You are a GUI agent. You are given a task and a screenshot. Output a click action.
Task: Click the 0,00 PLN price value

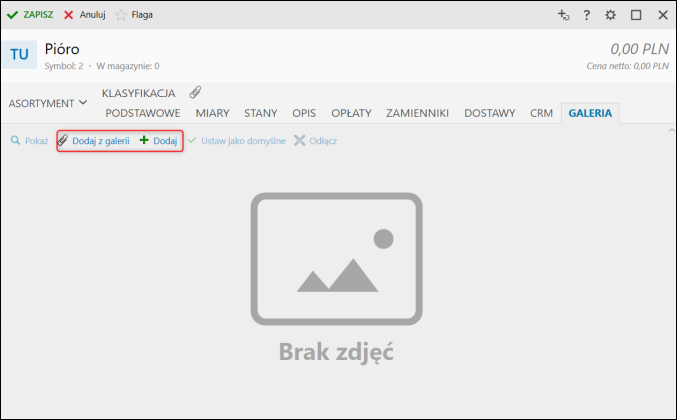639,49
